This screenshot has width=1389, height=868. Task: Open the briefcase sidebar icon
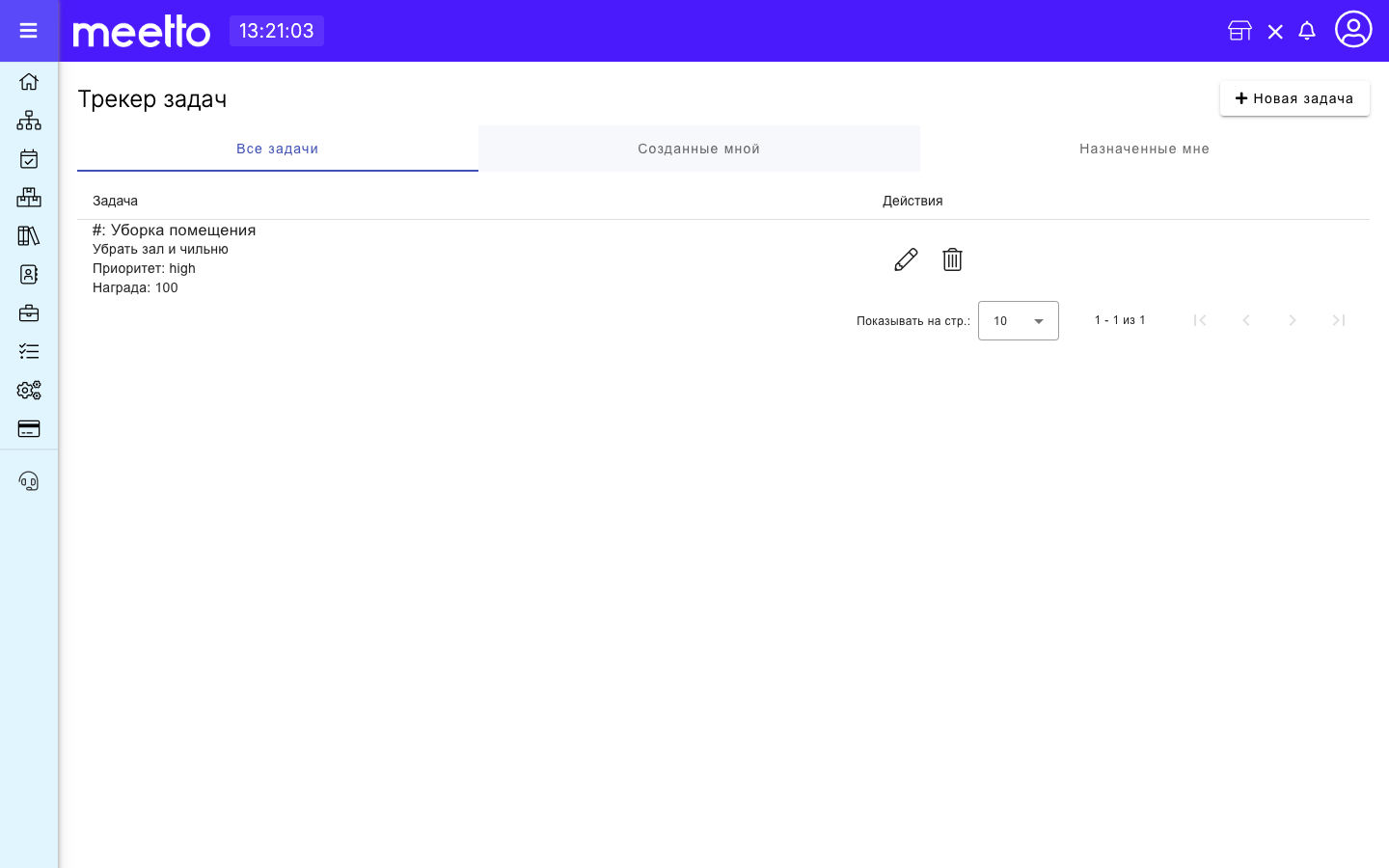(29, 313)
